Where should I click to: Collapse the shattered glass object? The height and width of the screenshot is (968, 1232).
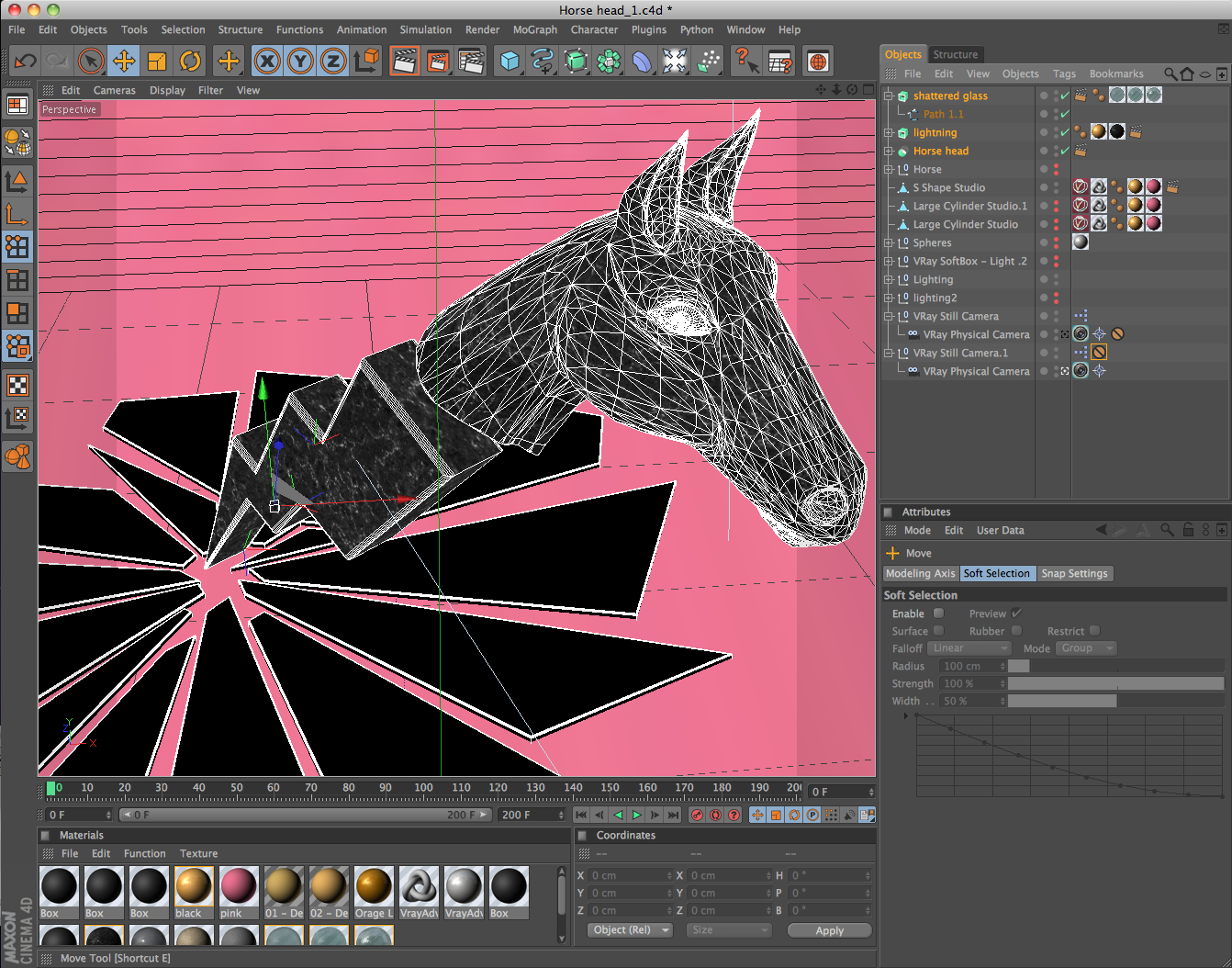point(889,96)
